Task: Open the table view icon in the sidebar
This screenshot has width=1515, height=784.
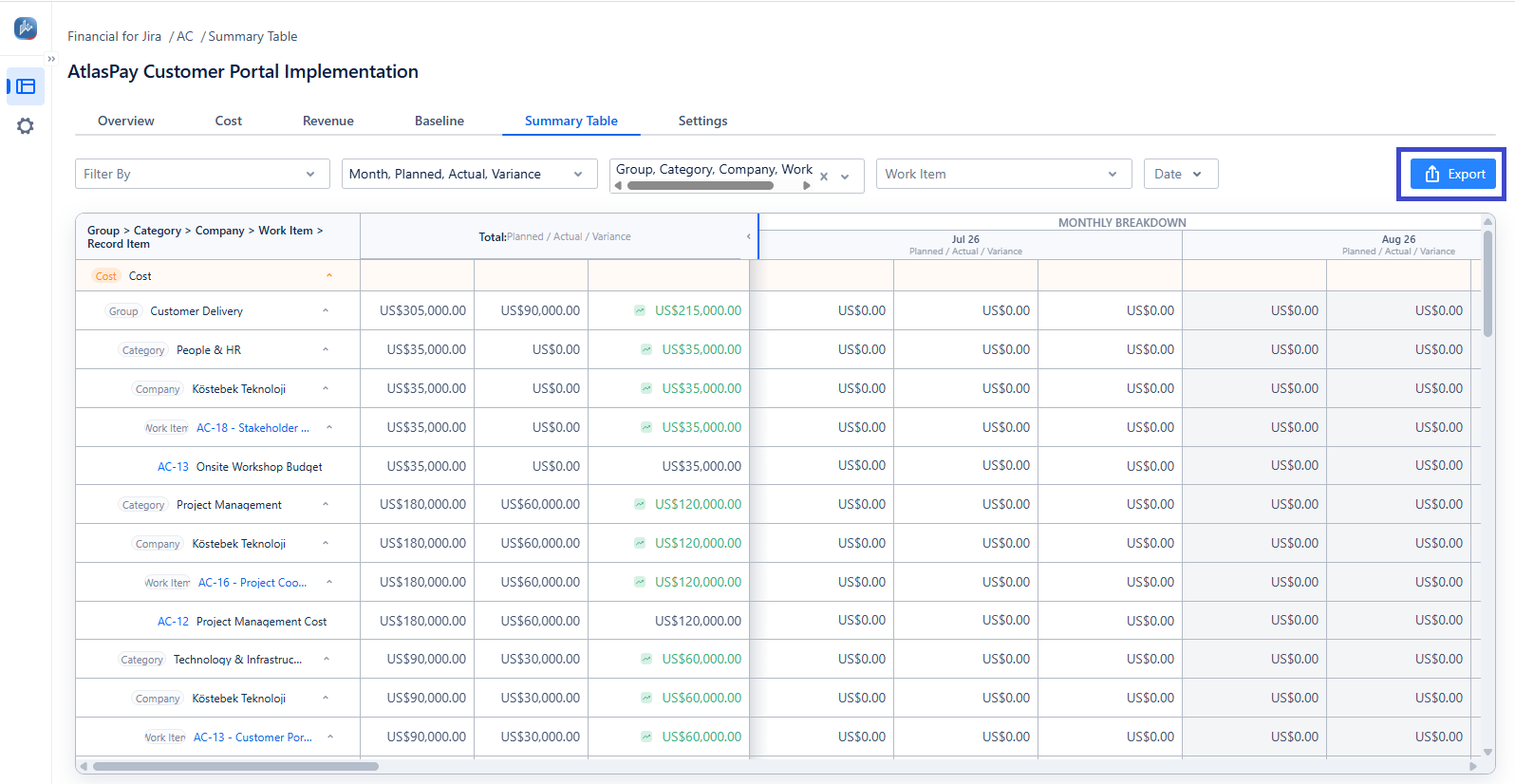Action: click(26, 86)
